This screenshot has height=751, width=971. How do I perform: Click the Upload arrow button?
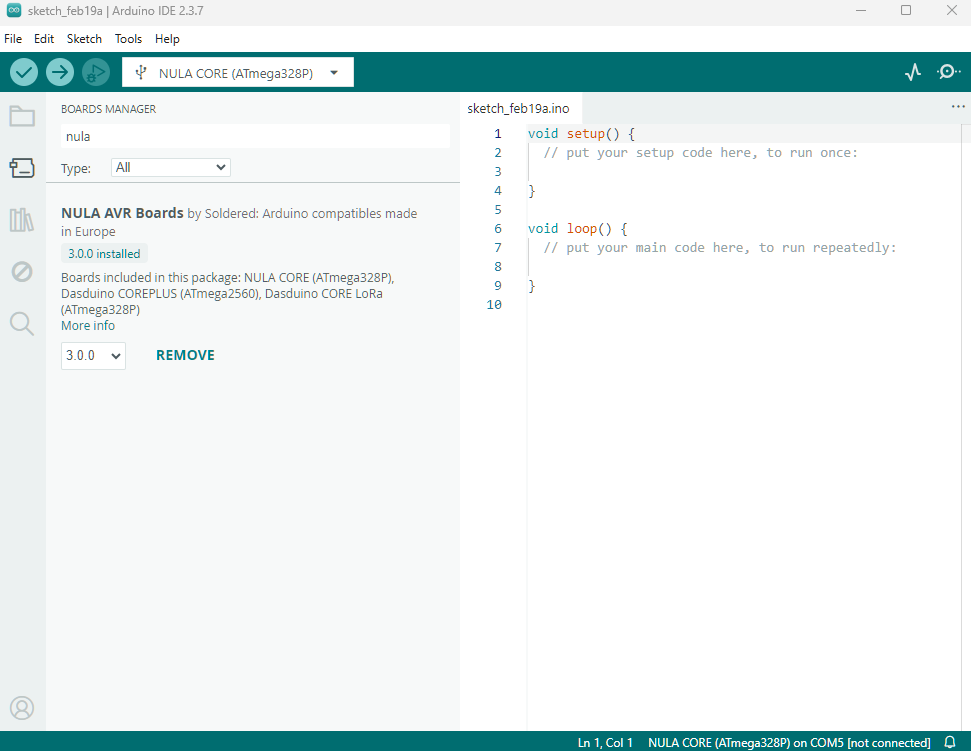(x=59, y=72)
